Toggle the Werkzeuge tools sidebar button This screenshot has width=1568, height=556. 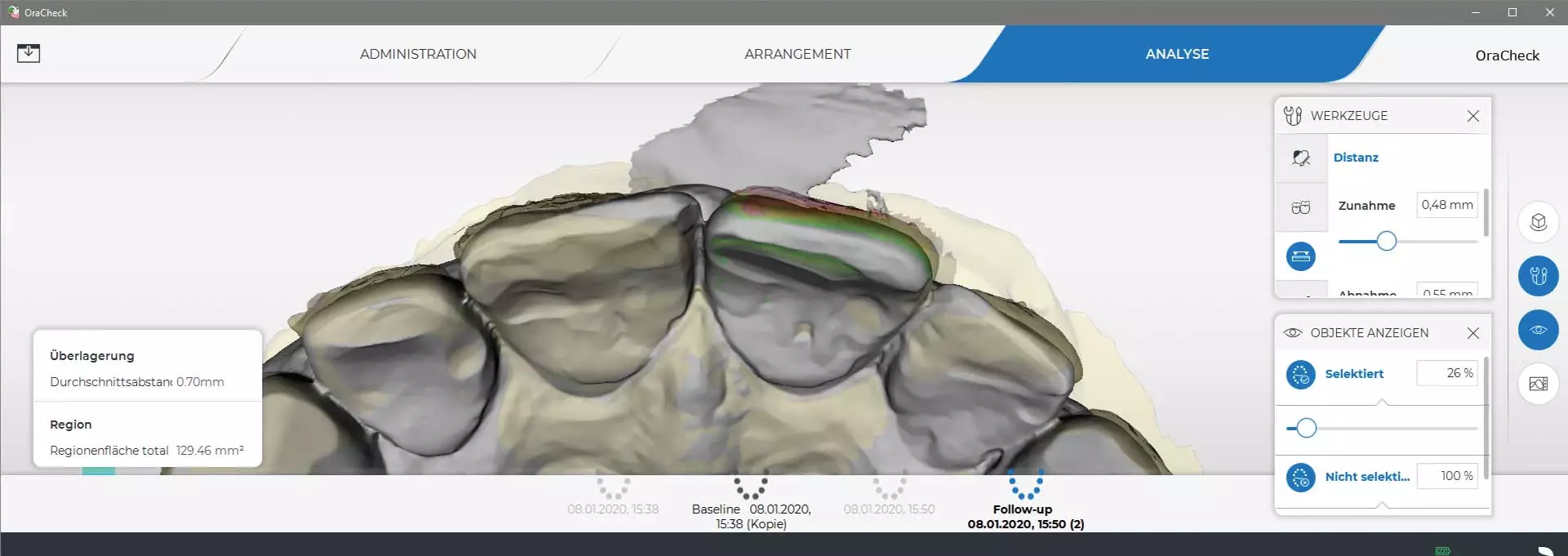coord(1538,276)
